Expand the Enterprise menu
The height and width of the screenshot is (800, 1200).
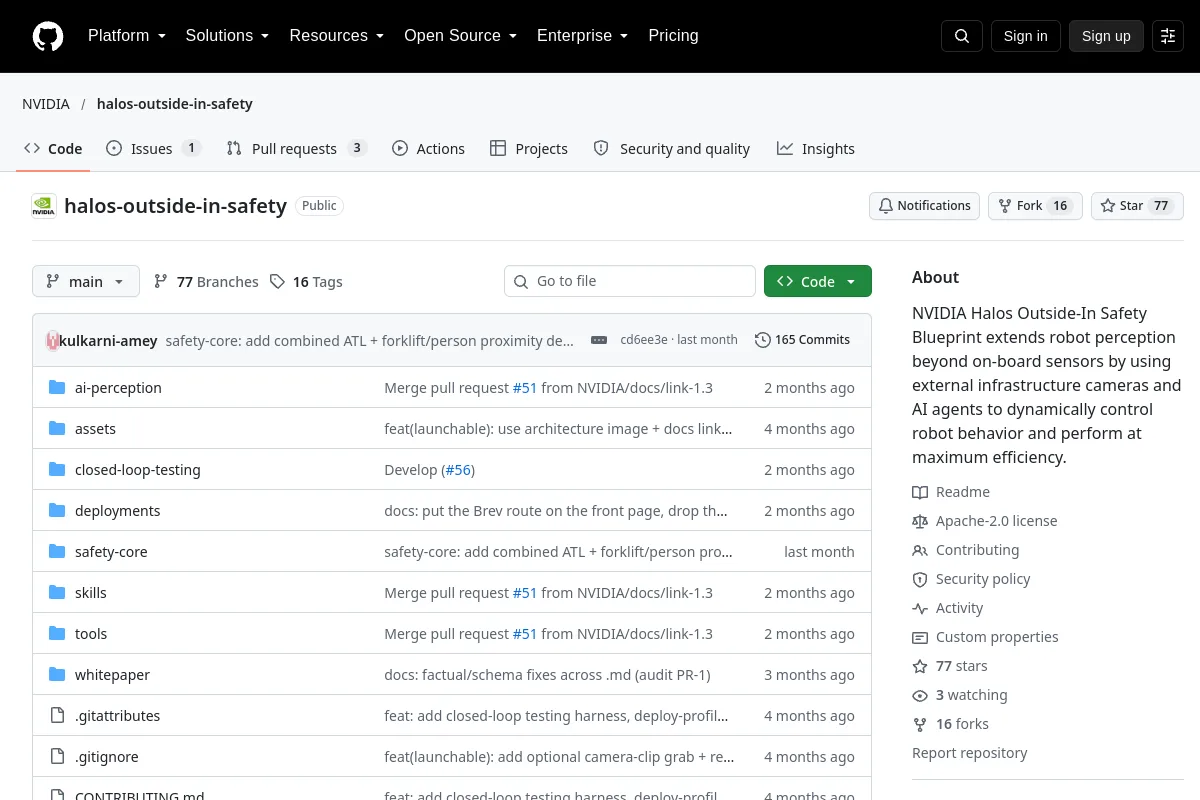pos(582,36)
